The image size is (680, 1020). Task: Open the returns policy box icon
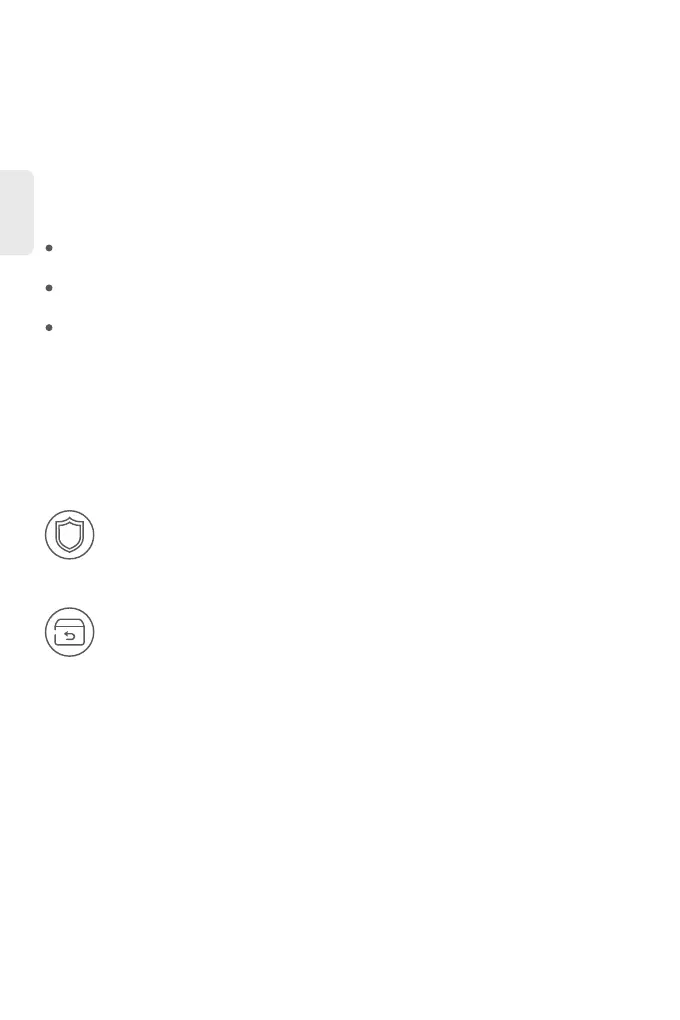[70, 632]
